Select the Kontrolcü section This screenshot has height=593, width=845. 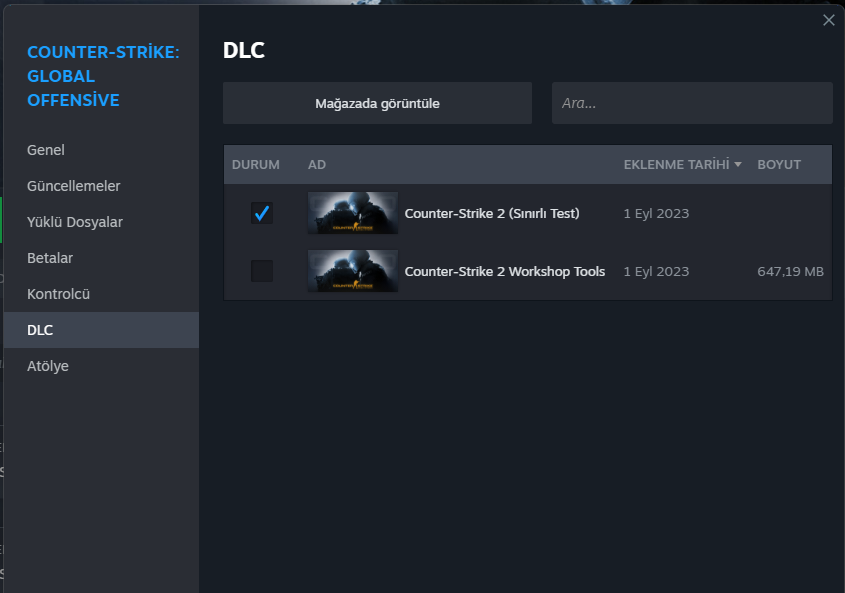101,294
